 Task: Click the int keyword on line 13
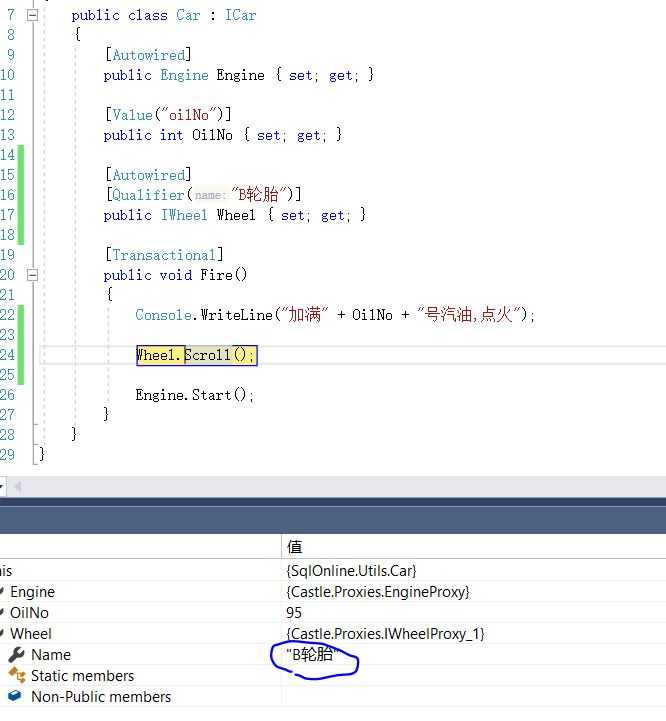coord(172,135)
